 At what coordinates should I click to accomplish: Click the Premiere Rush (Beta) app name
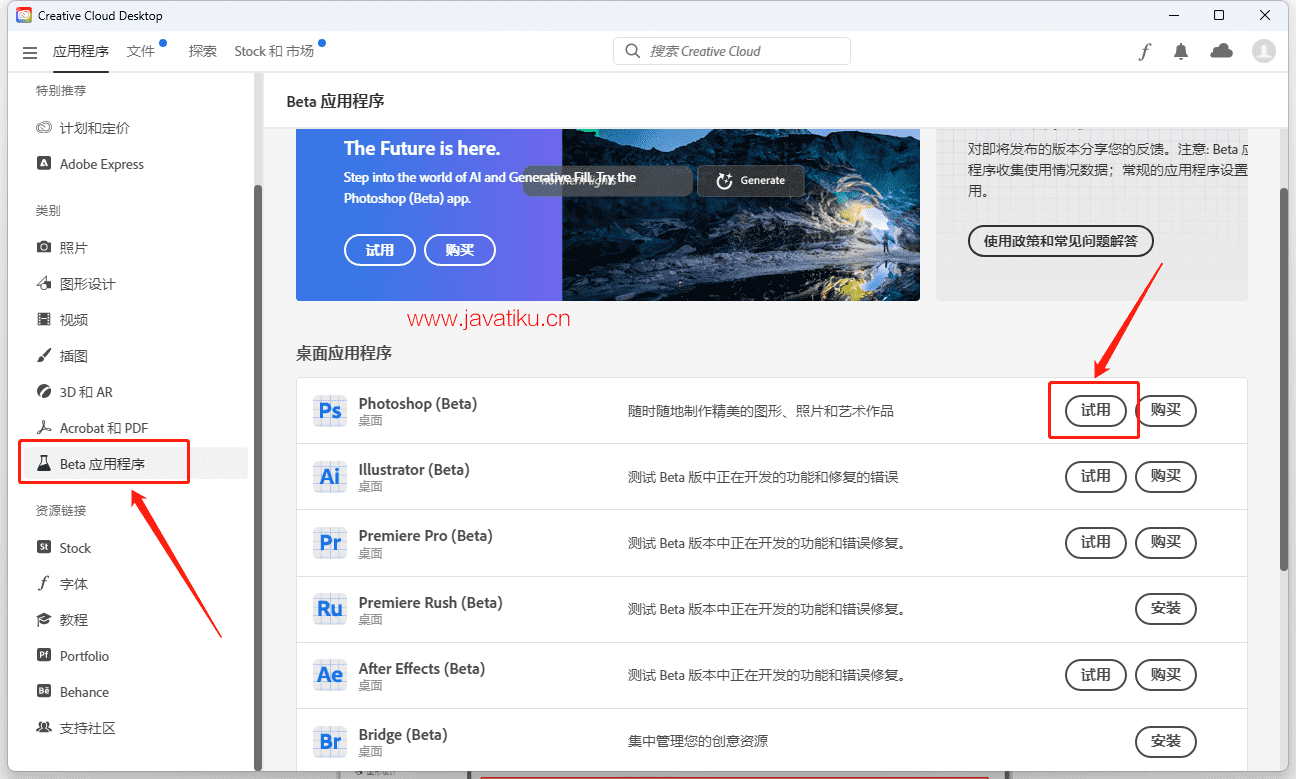[x=431, y=603]
